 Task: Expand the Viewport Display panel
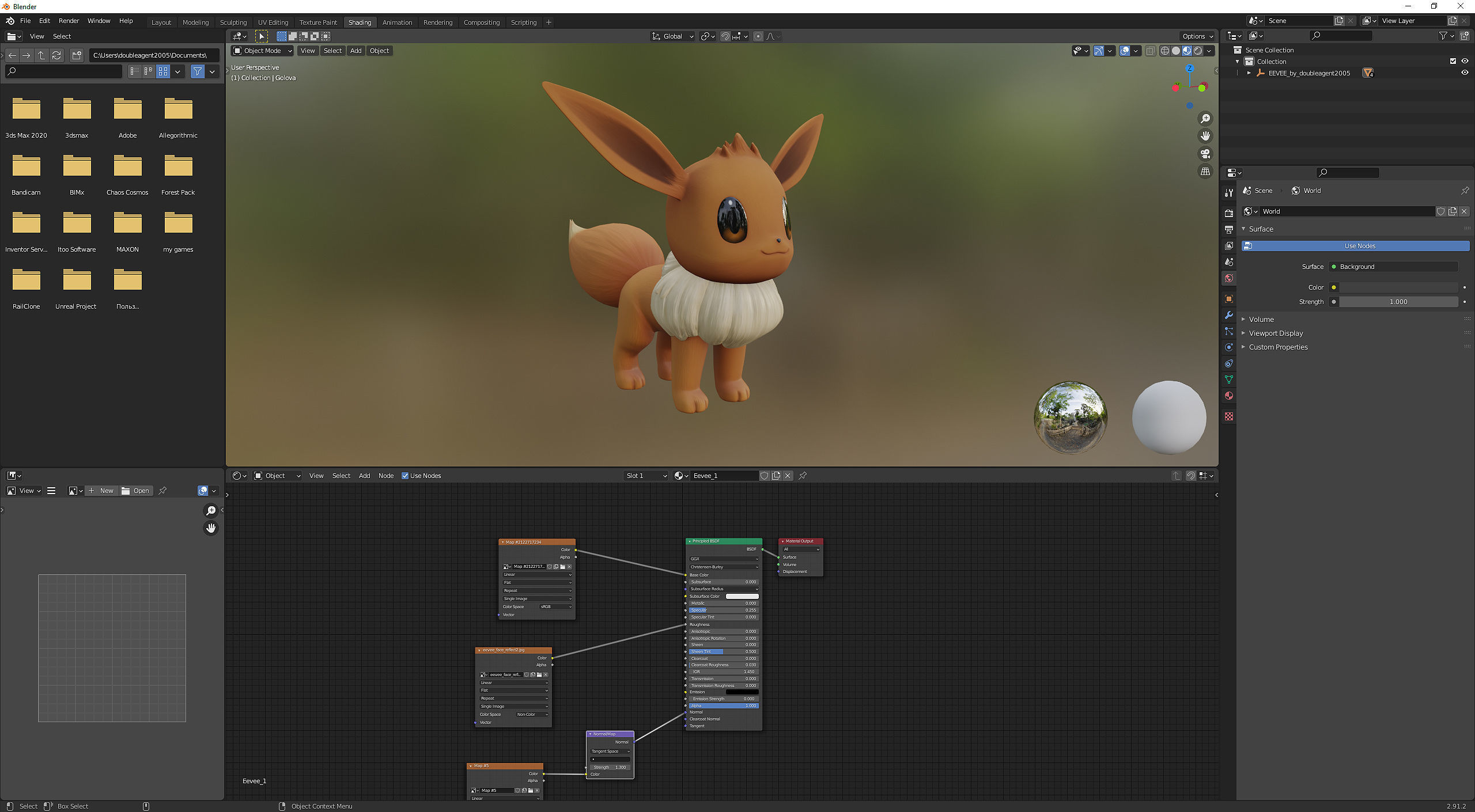tap(1276, 333)
